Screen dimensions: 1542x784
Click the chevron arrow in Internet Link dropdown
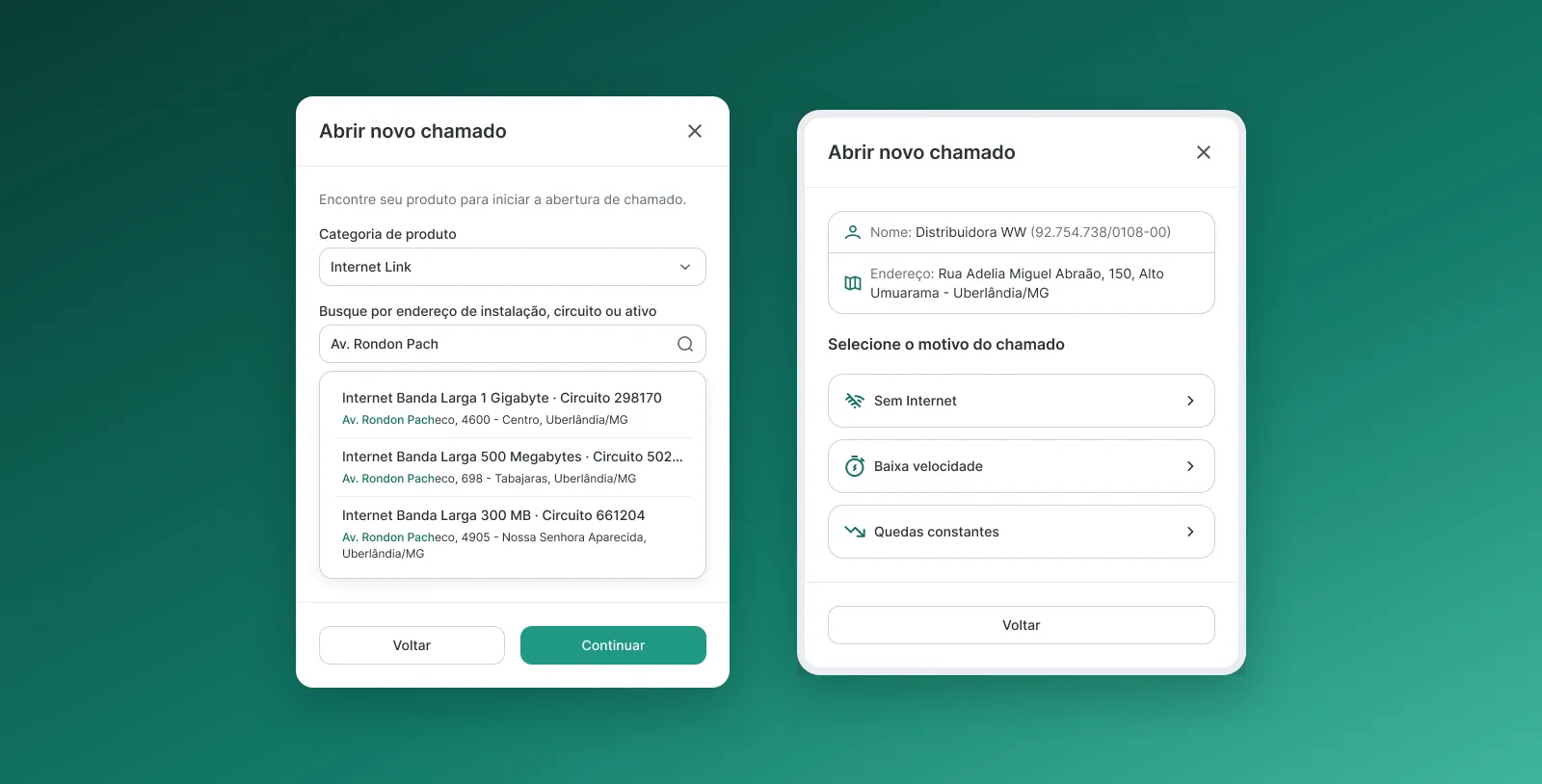coord(685,267)
